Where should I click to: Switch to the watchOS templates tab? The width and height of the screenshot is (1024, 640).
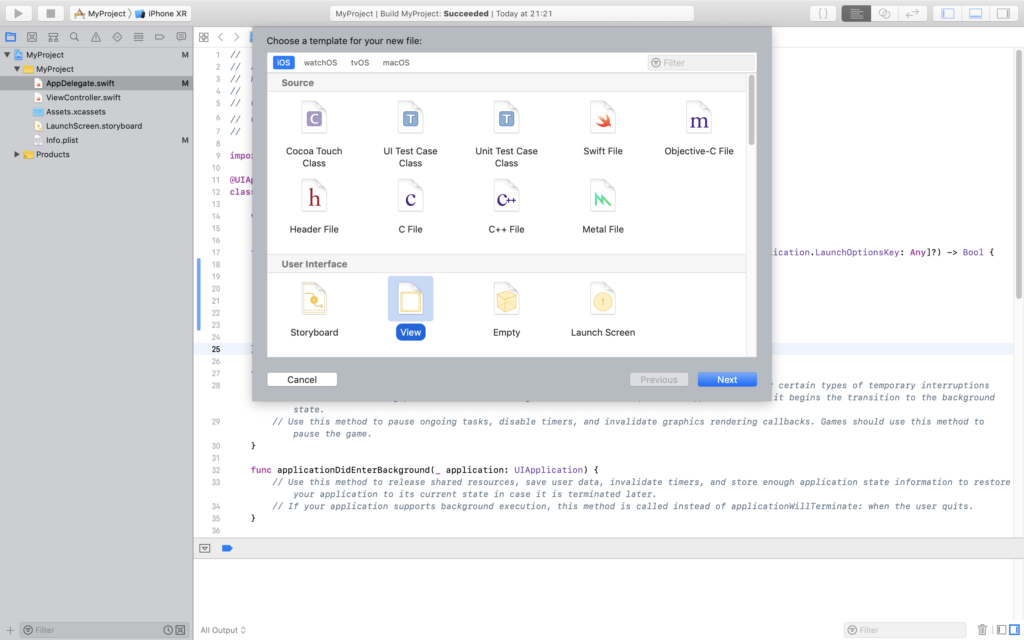pos(320,63)
